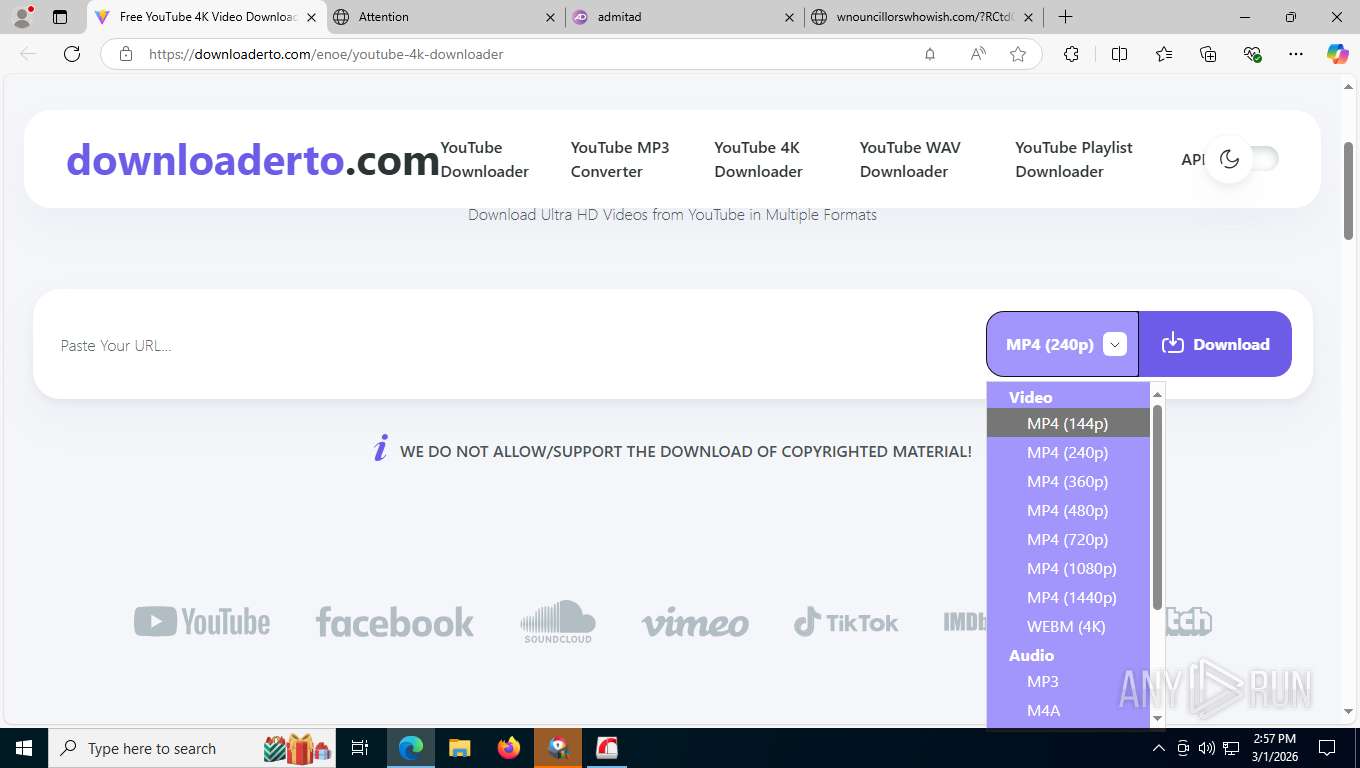Image resolution: width=1360 pixels, height=768 pixels.
Task: Choose M4A audio format
Action: [1068, 710]
